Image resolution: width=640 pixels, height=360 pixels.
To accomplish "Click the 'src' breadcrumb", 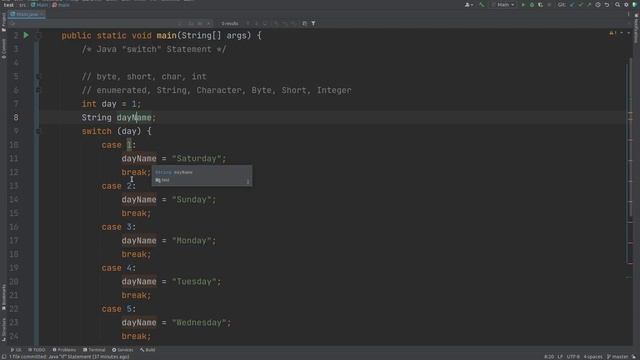I will tap(23, 5).
